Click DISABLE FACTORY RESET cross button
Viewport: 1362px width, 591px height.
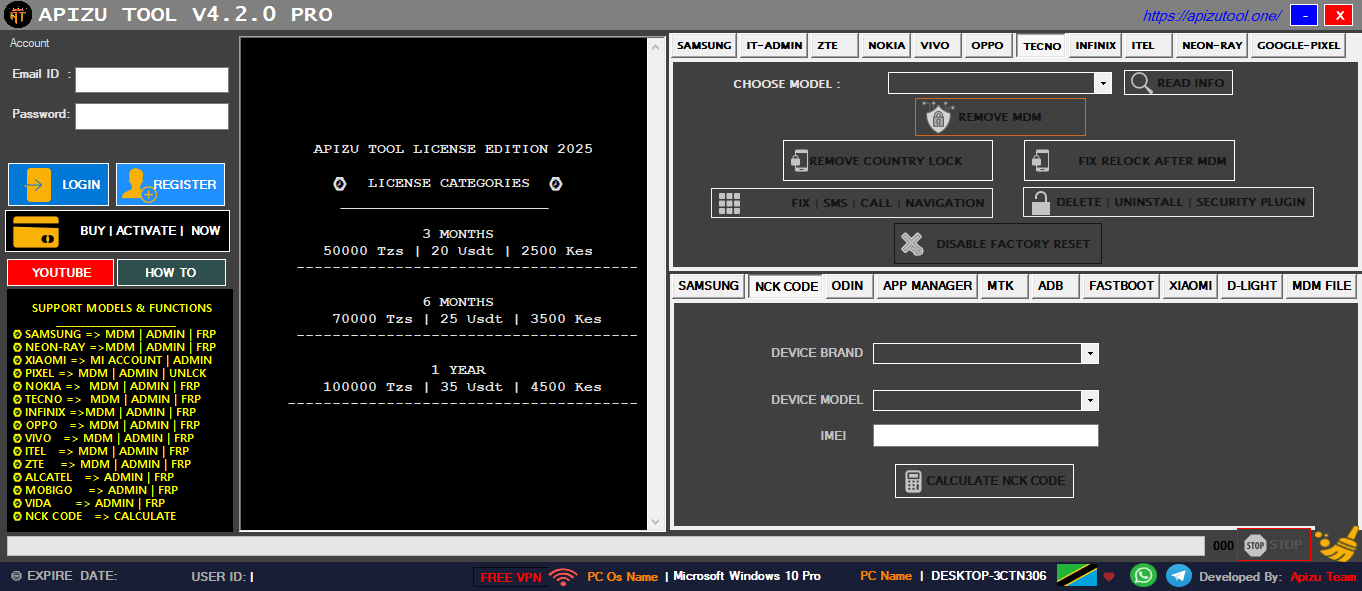pos(997,243)
